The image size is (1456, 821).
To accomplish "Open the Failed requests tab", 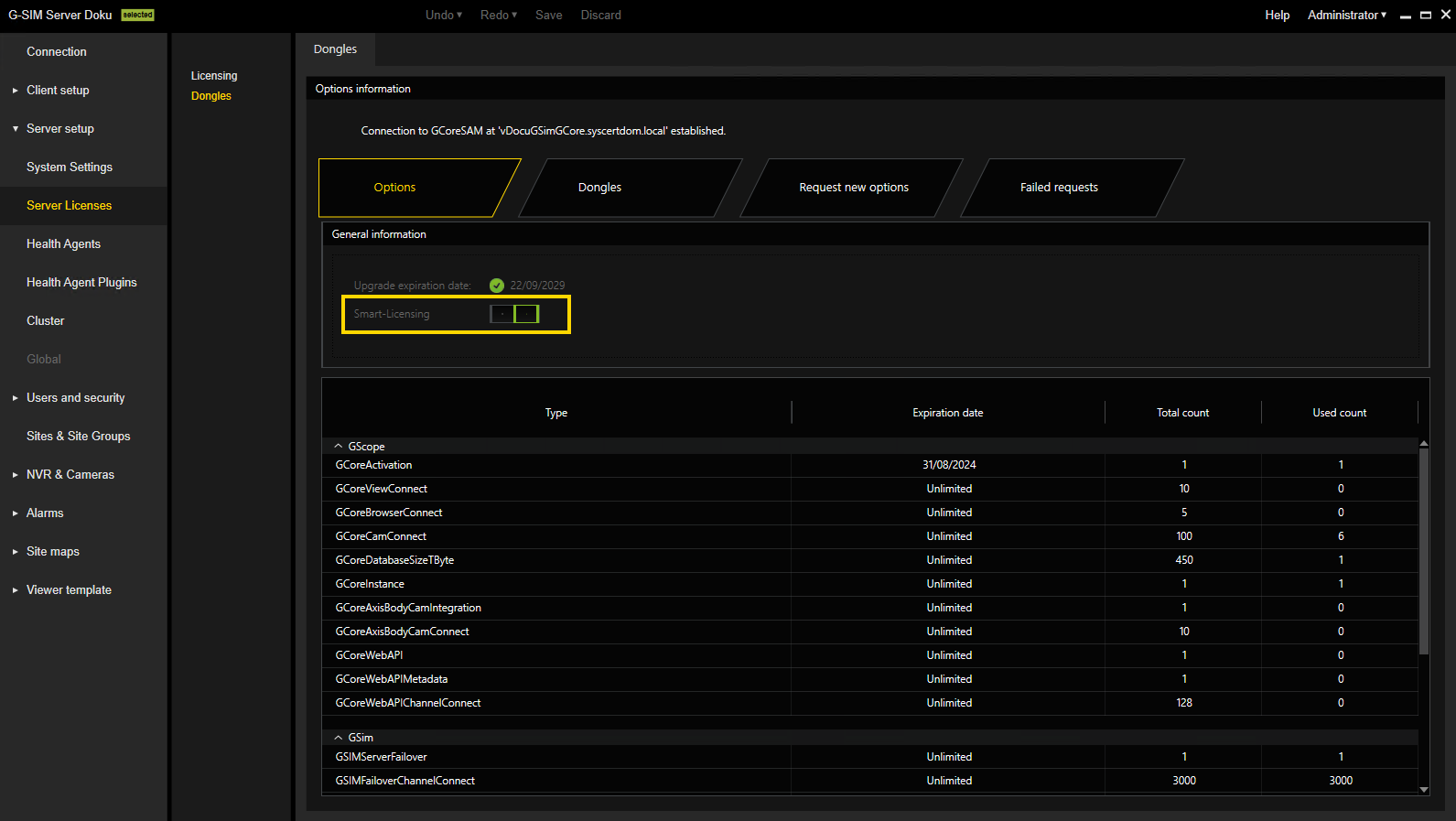I will point(1059,188).
